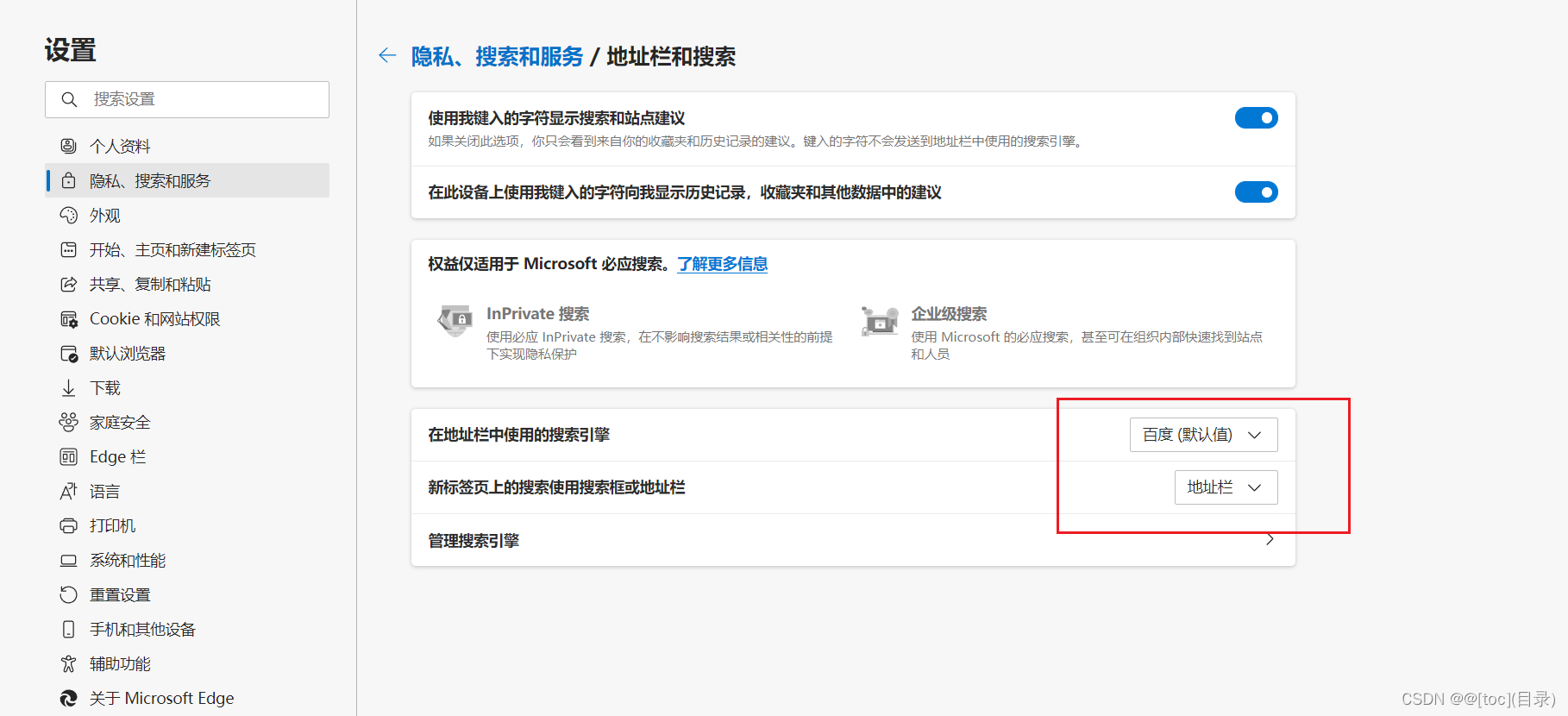Click the lock icon for 隐私、搜索和服务
Image resolution: width=1568 pixels, height=716 pixels.
pos(68,180)
